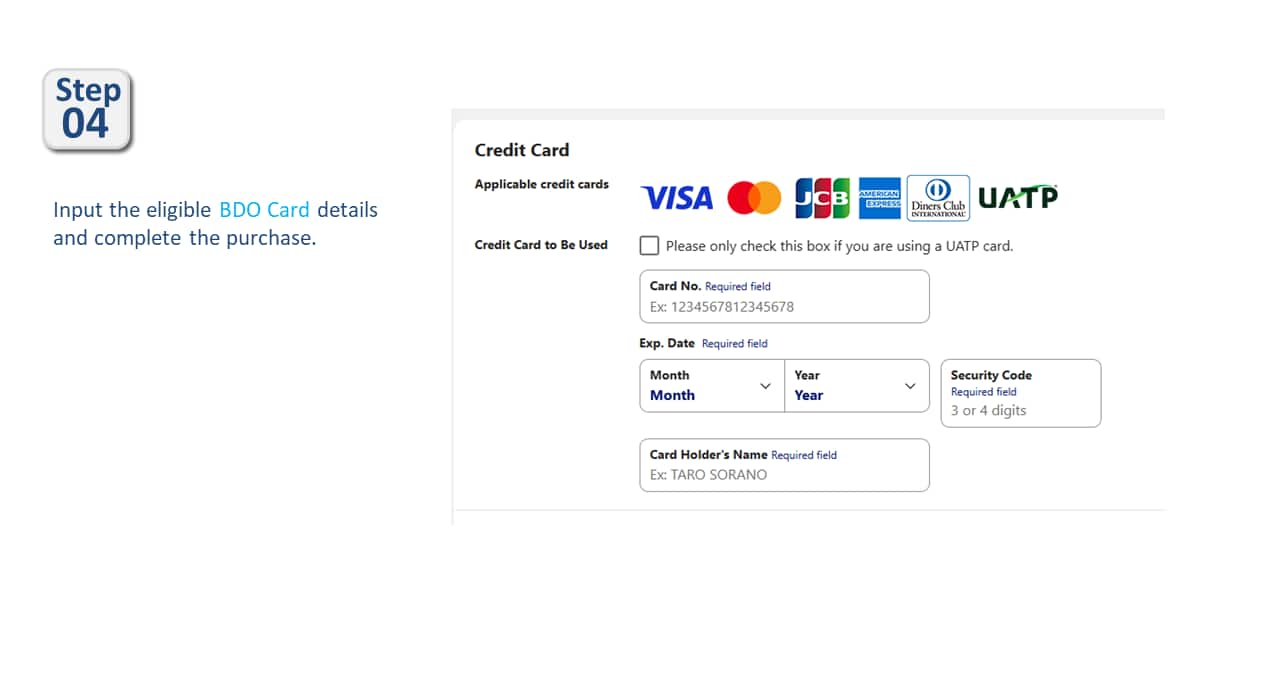The height and width of the screenshot is (700, 1263).
Task: Click the UATP card logo
Action: [x=1017, y=198]
